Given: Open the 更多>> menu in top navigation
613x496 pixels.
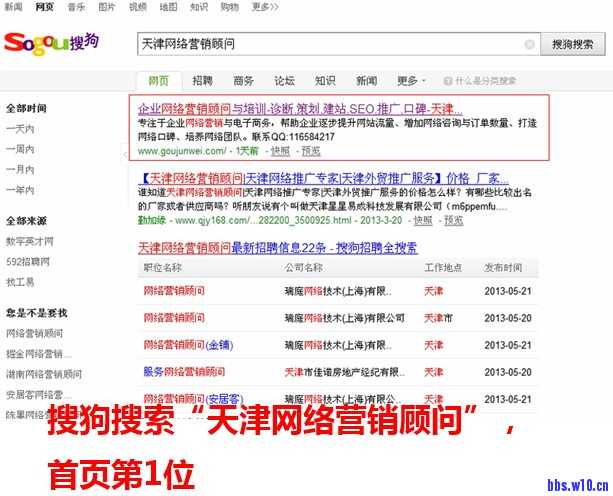Looking at the screenshot, I should pos(265,7).
